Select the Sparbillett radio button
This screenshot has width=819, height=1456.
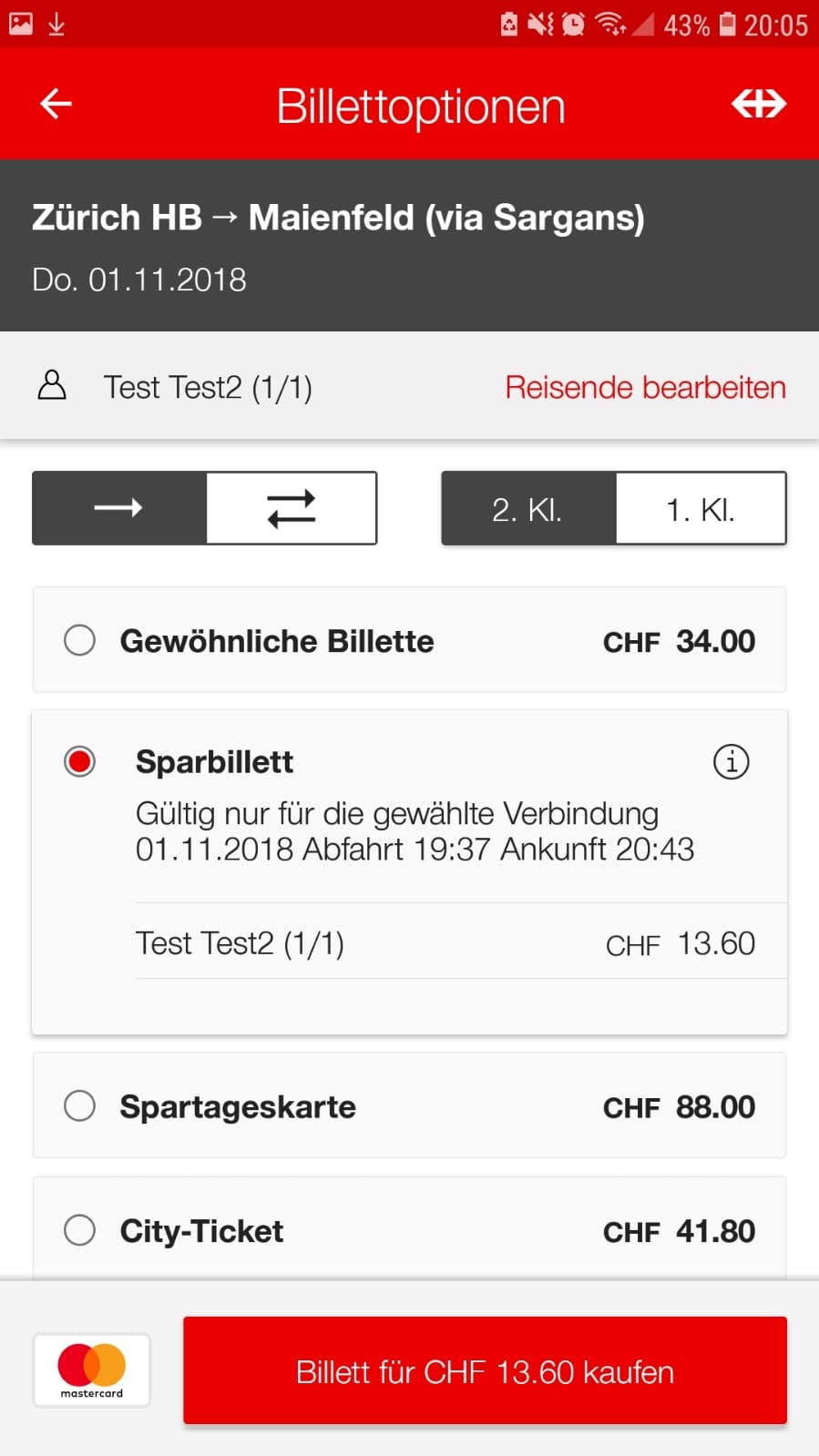tap(80, 761)
